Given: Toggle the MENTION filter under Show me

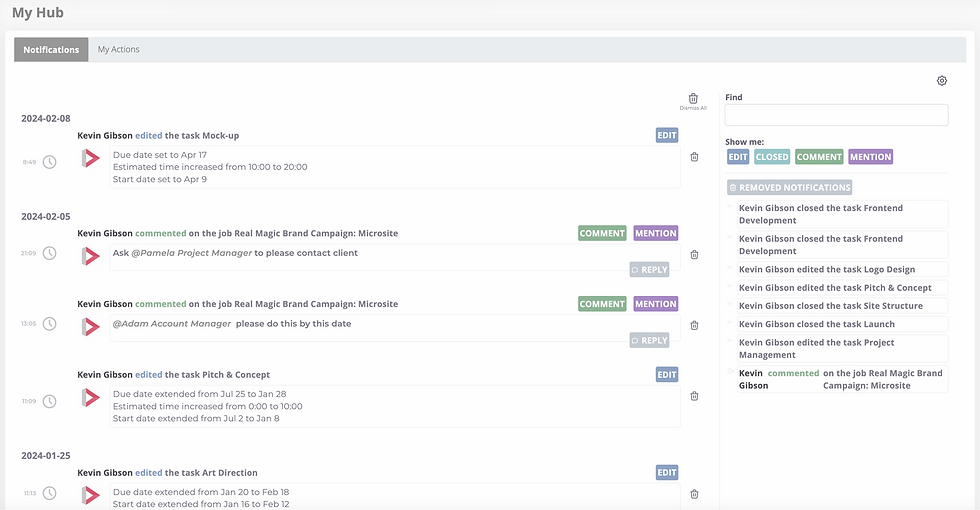Looking at the screenshot, I should (870, 157).
